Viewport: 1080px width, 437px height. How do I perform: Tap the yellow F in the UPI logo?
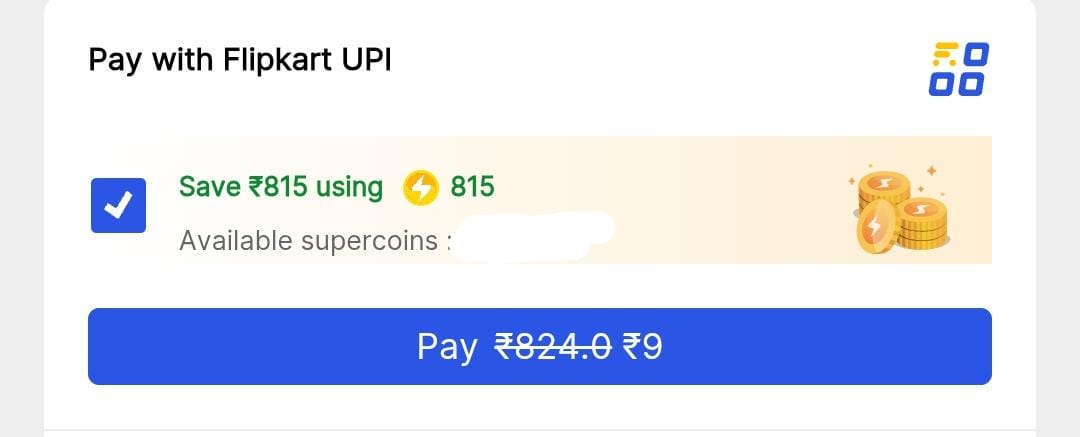coord(943,54)
